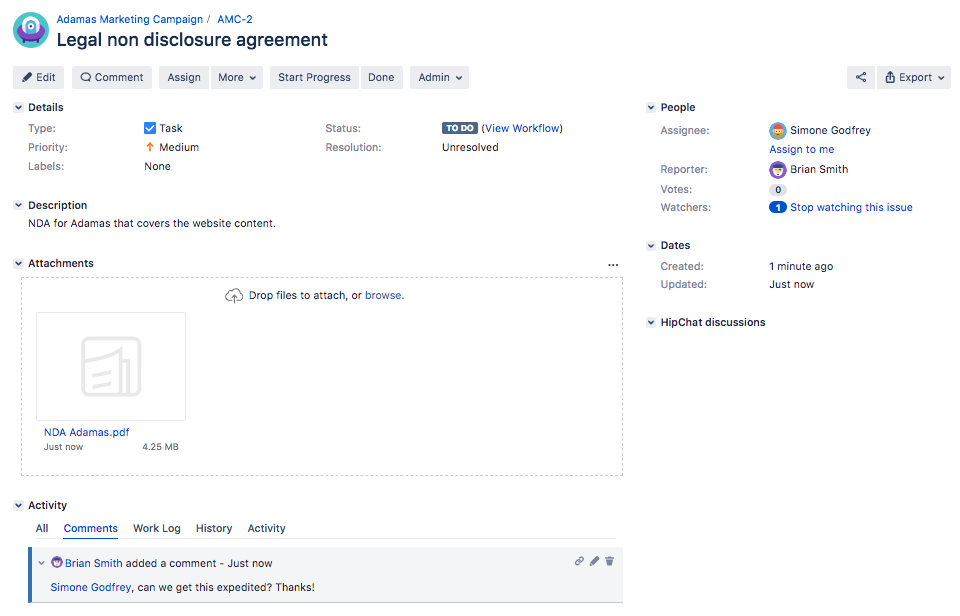This screenshot has width=960, height=616.
Task: Click Stop watching this issue link
Action: point(851,207)
